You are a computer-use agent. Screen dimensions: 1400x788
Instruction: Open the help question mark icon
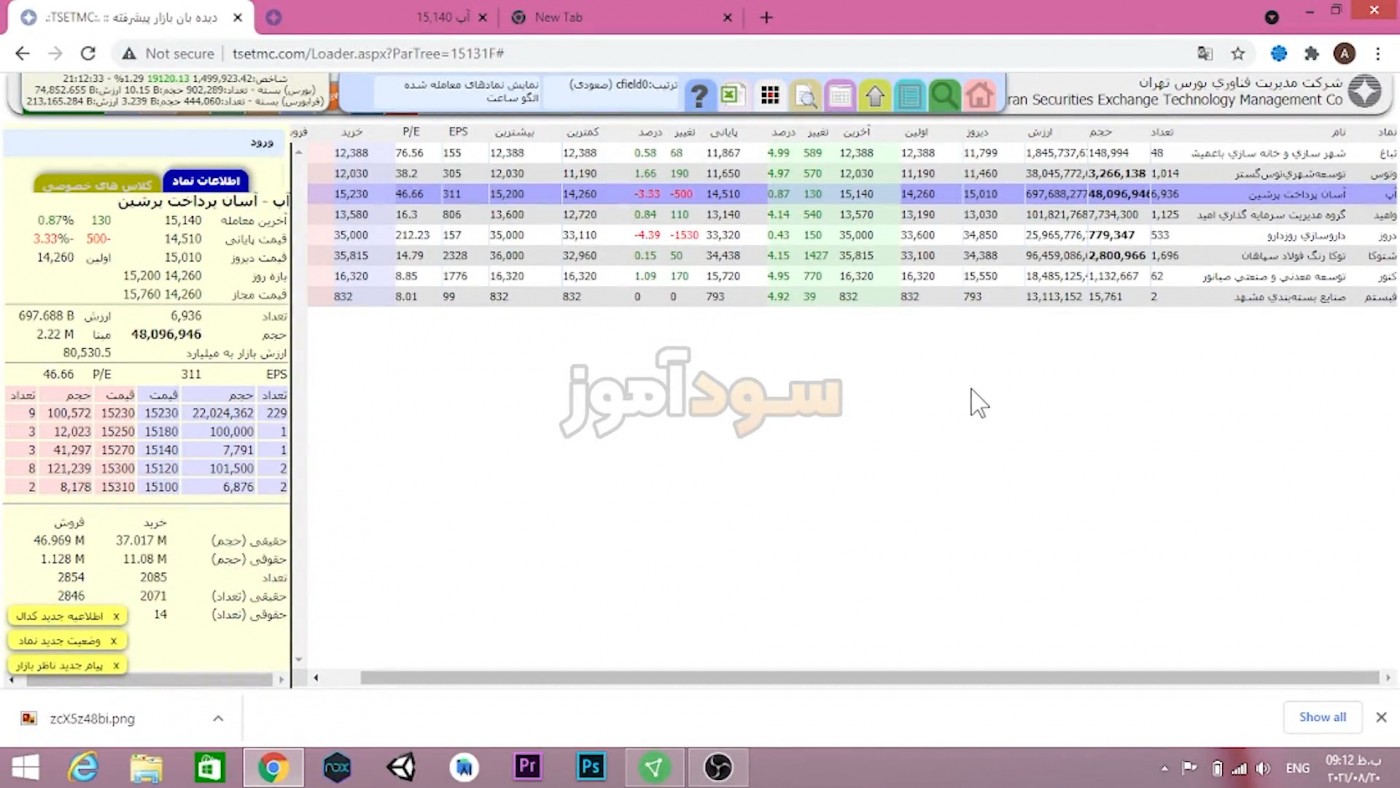[x=699, y=96]
